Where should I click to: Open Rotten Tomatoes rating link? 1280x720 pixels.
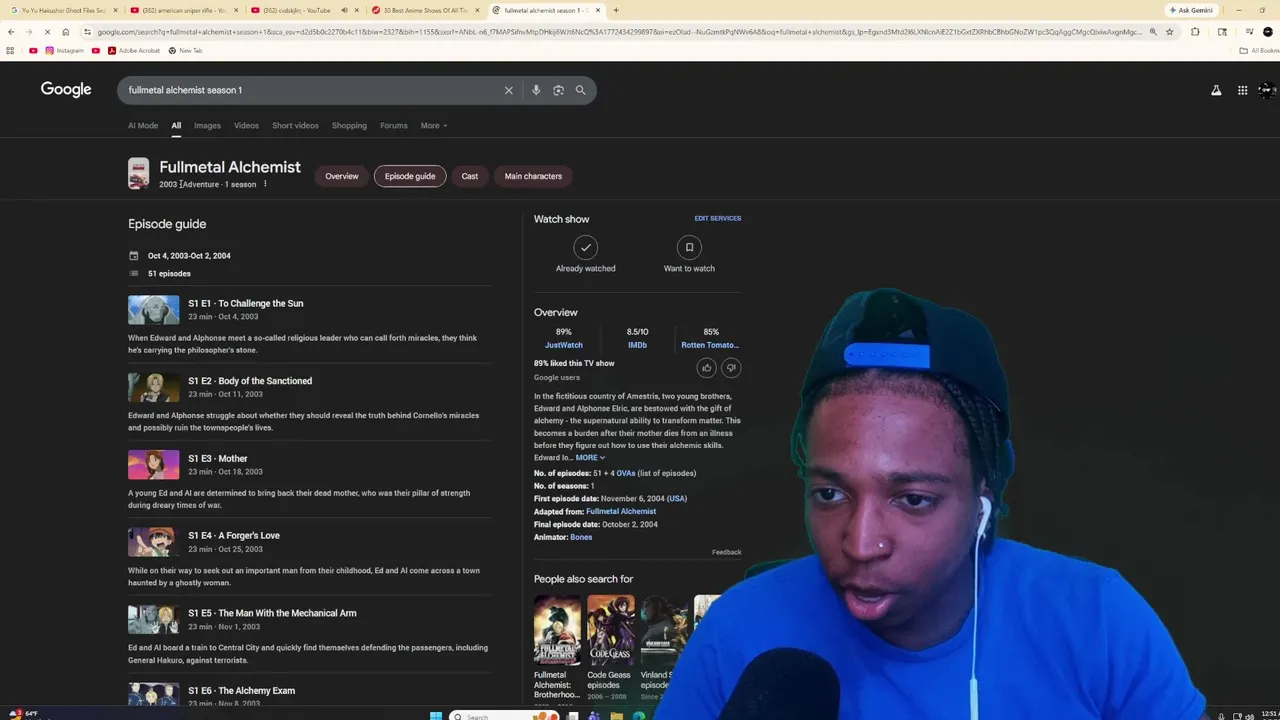pyautogui.click(x=710, y=345)
